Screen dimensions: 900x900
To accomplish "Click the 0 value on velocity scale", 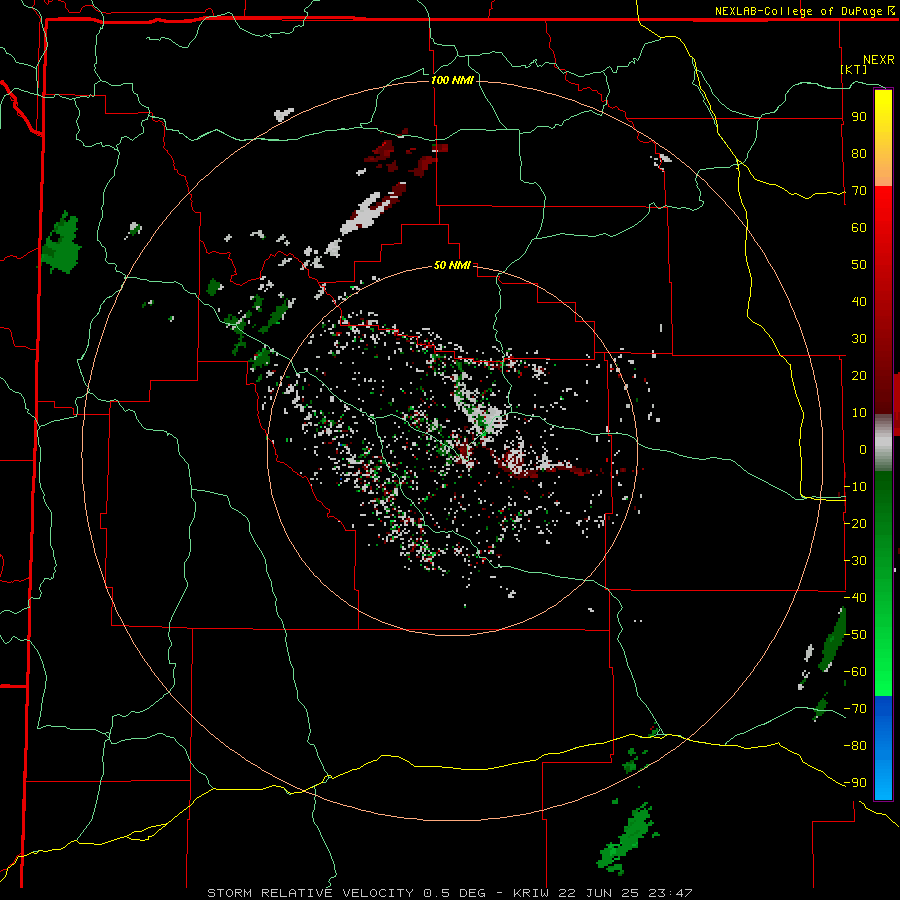I will click(x=863, y=449).
